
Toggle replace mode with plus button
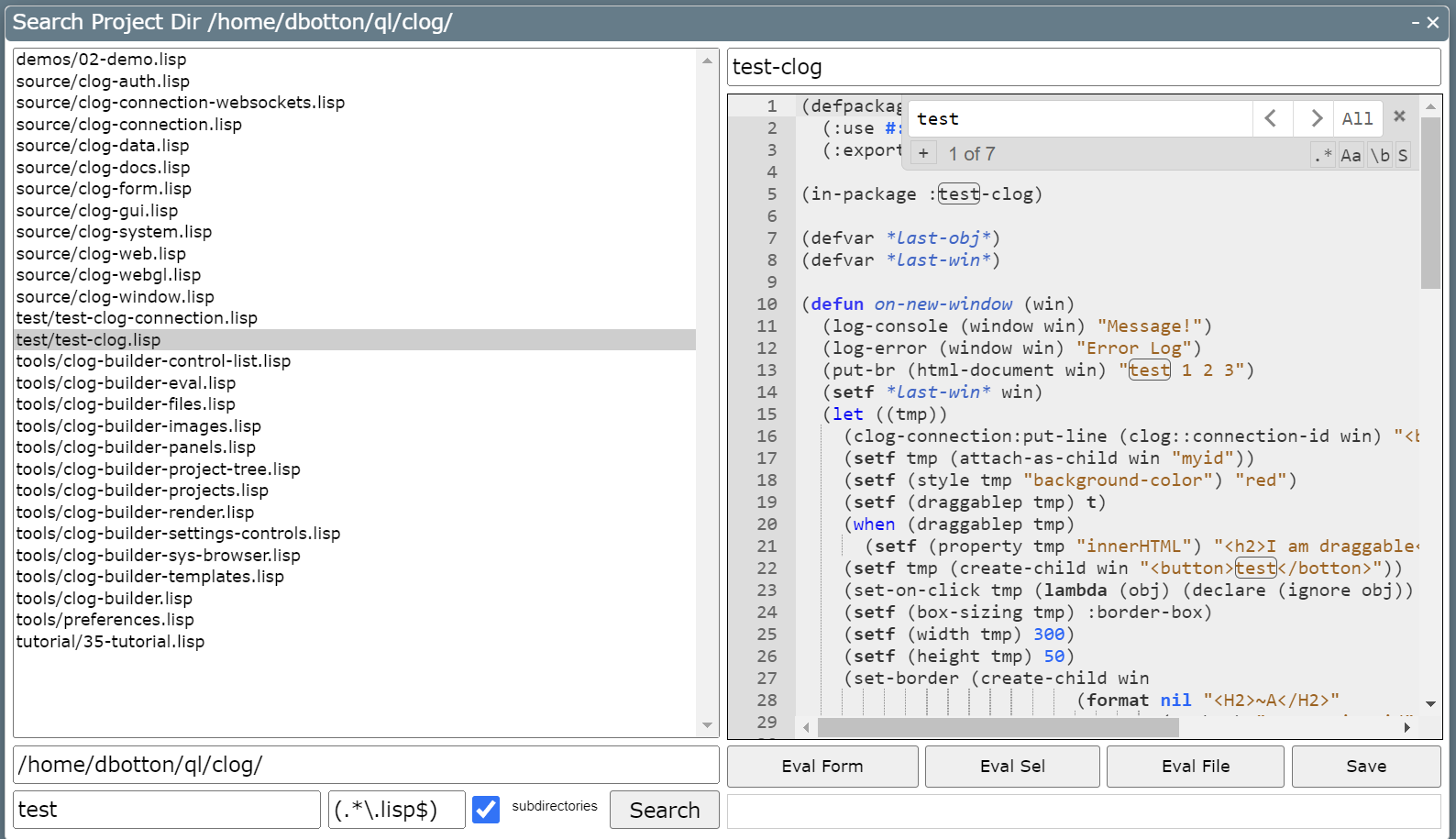click(923, 154)
